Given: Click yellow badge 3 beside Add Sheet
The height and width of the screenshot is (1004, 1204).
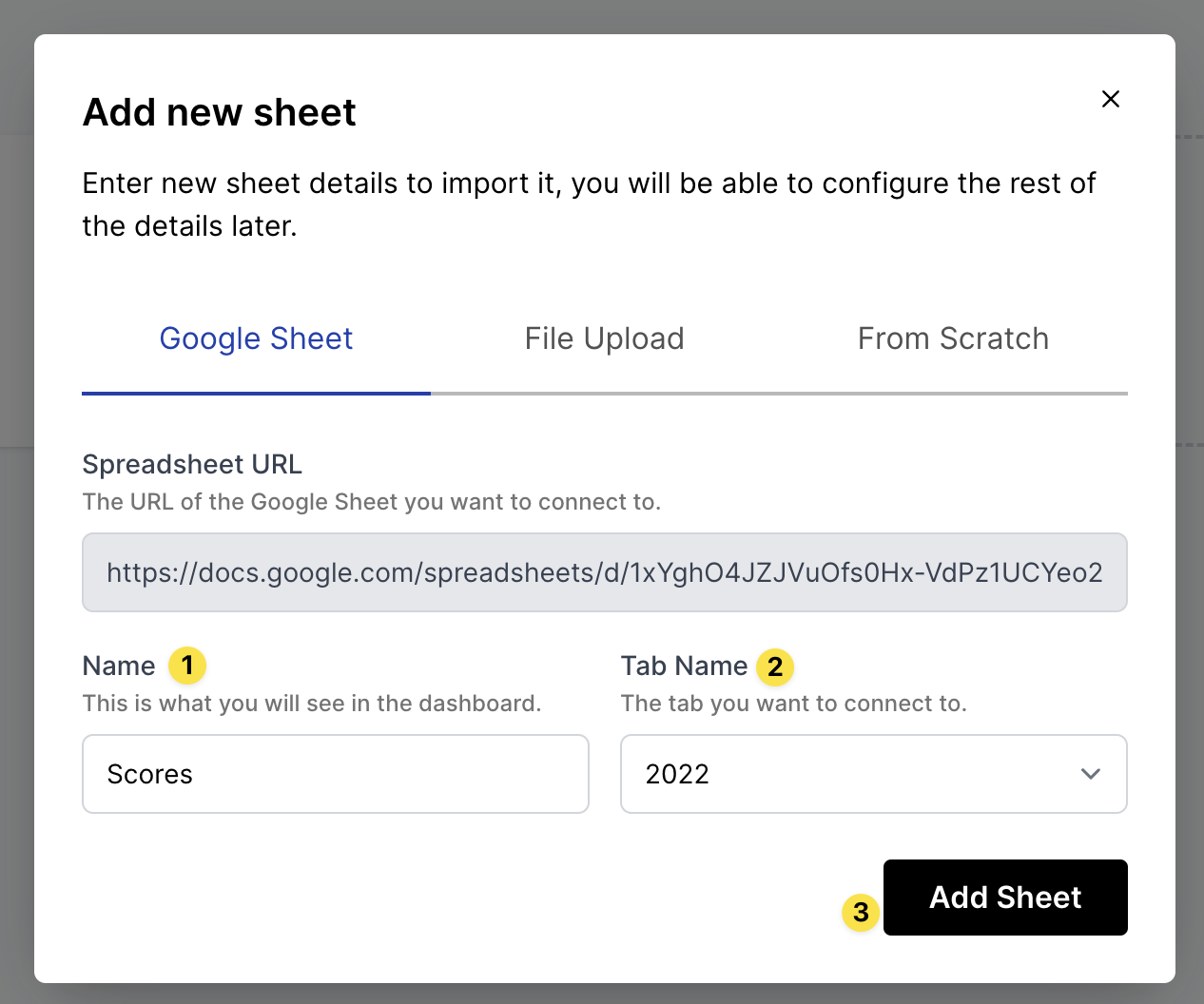Looking at the screenshot, I should tap(861, 913).
